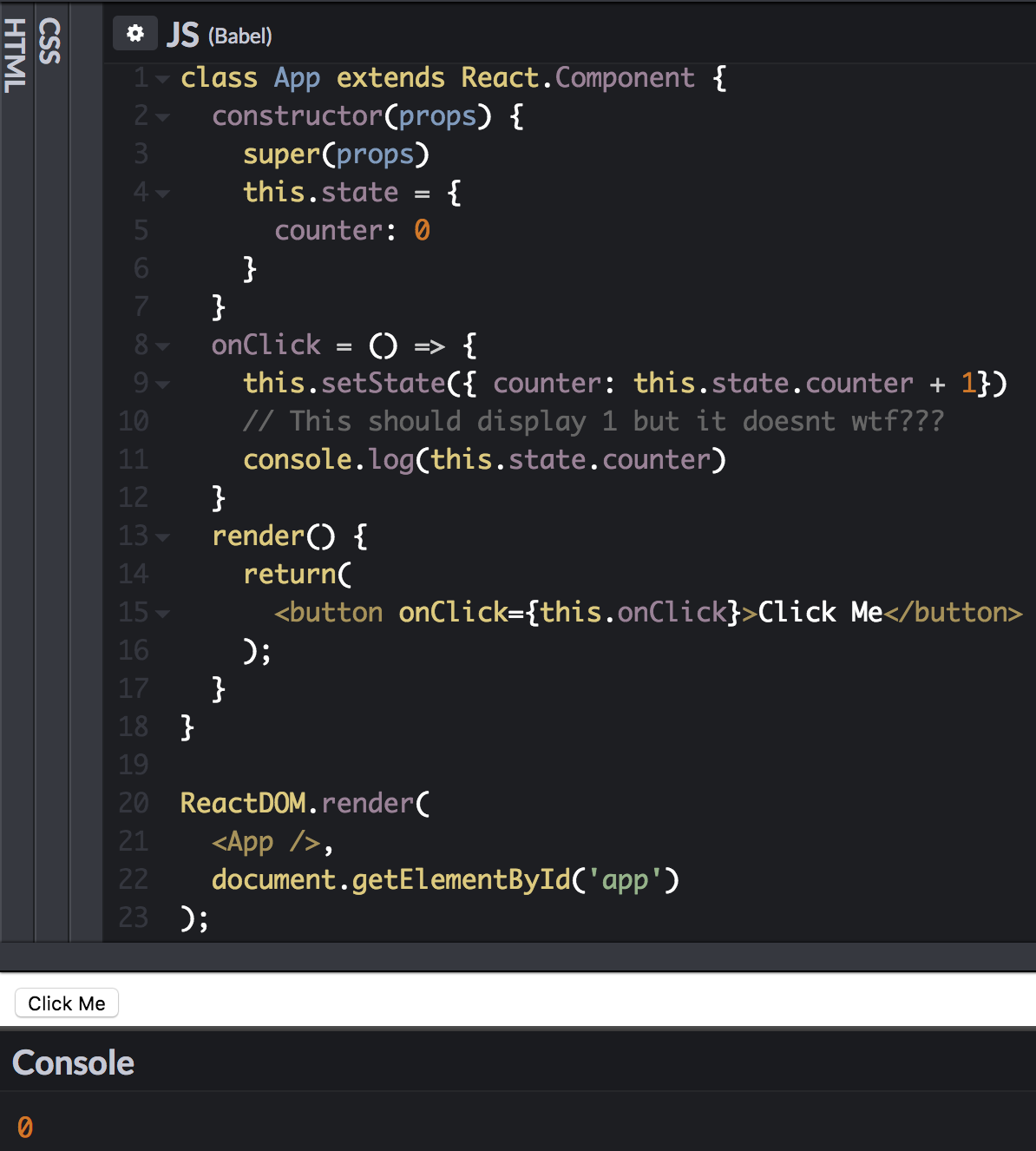
Task: Collapse the constructor code block
Action: [161, 117]
